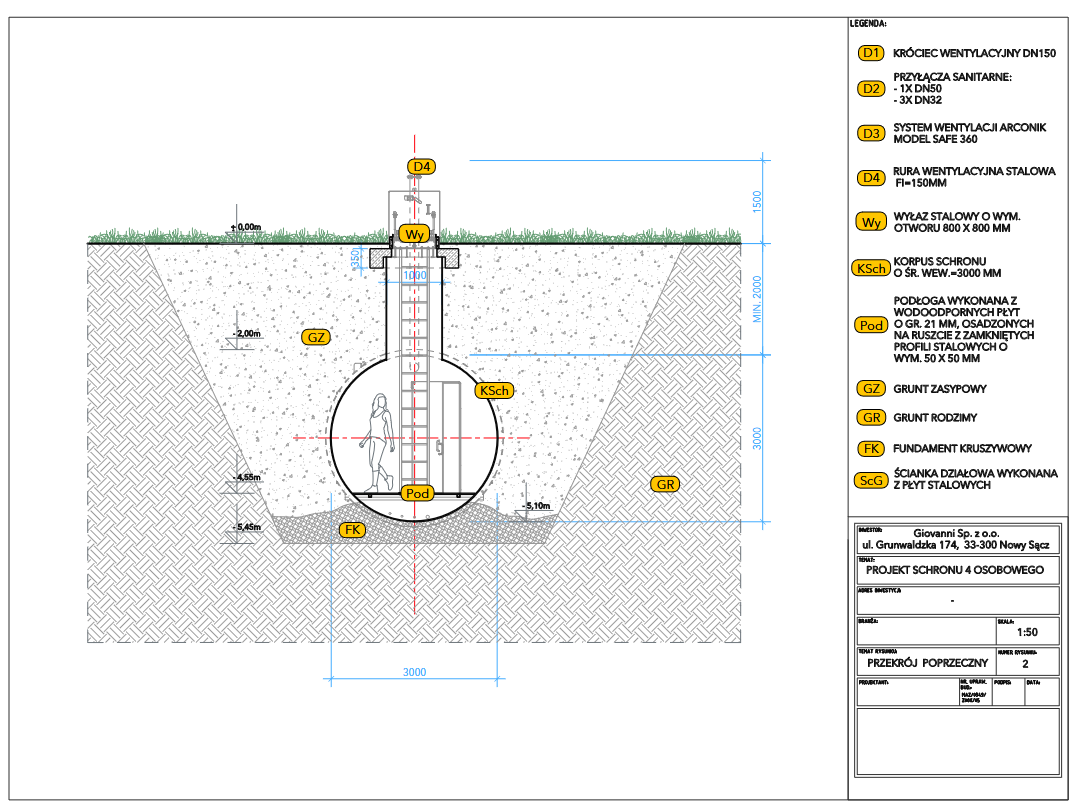Select the bottom 3000 width dimension text
1080x811 pixels.
point(414,671)
